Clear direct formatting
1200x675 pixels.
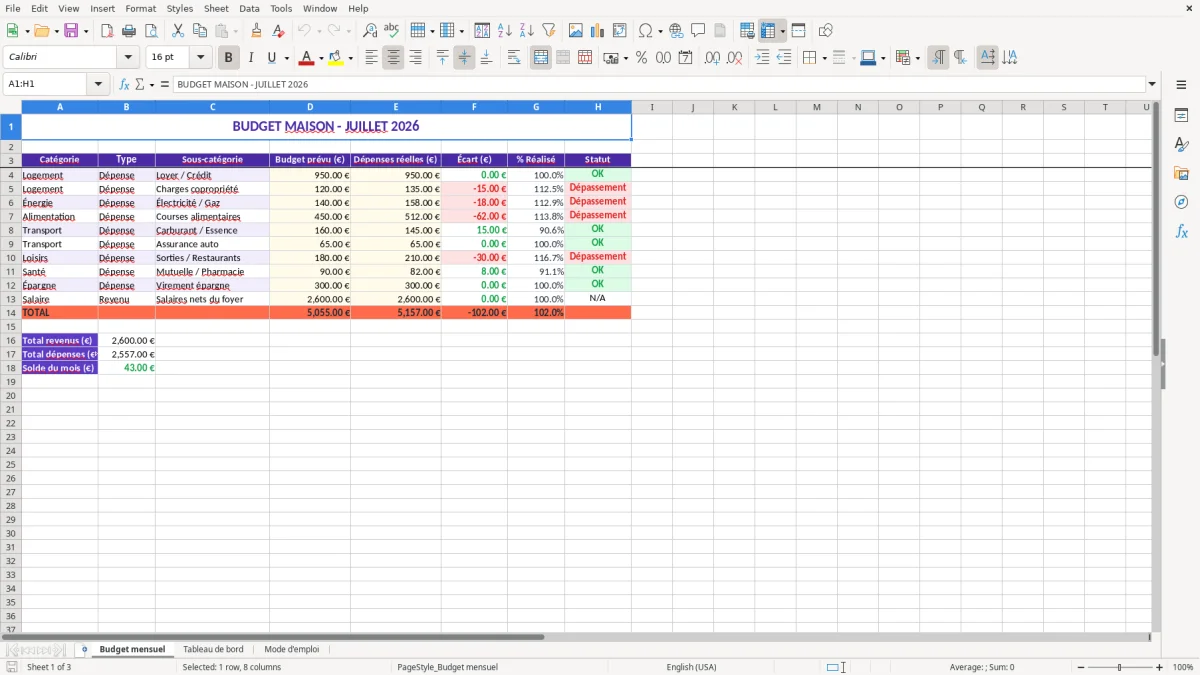point(278,31)
